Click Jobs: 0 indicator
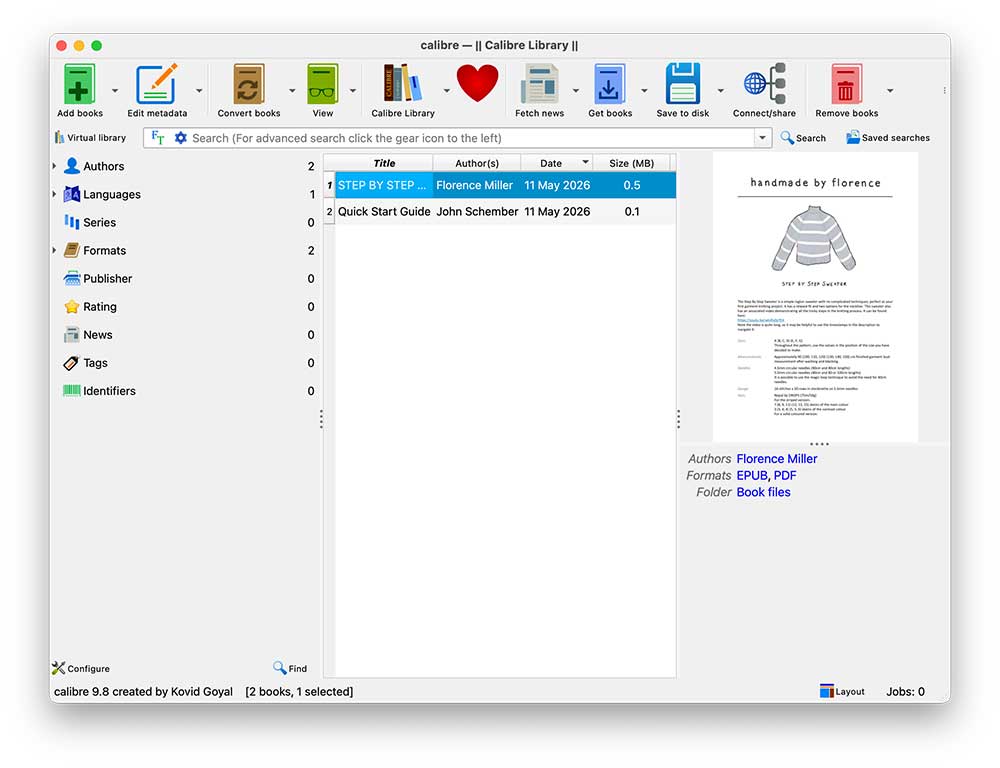1000x768 pixels. 905,691
